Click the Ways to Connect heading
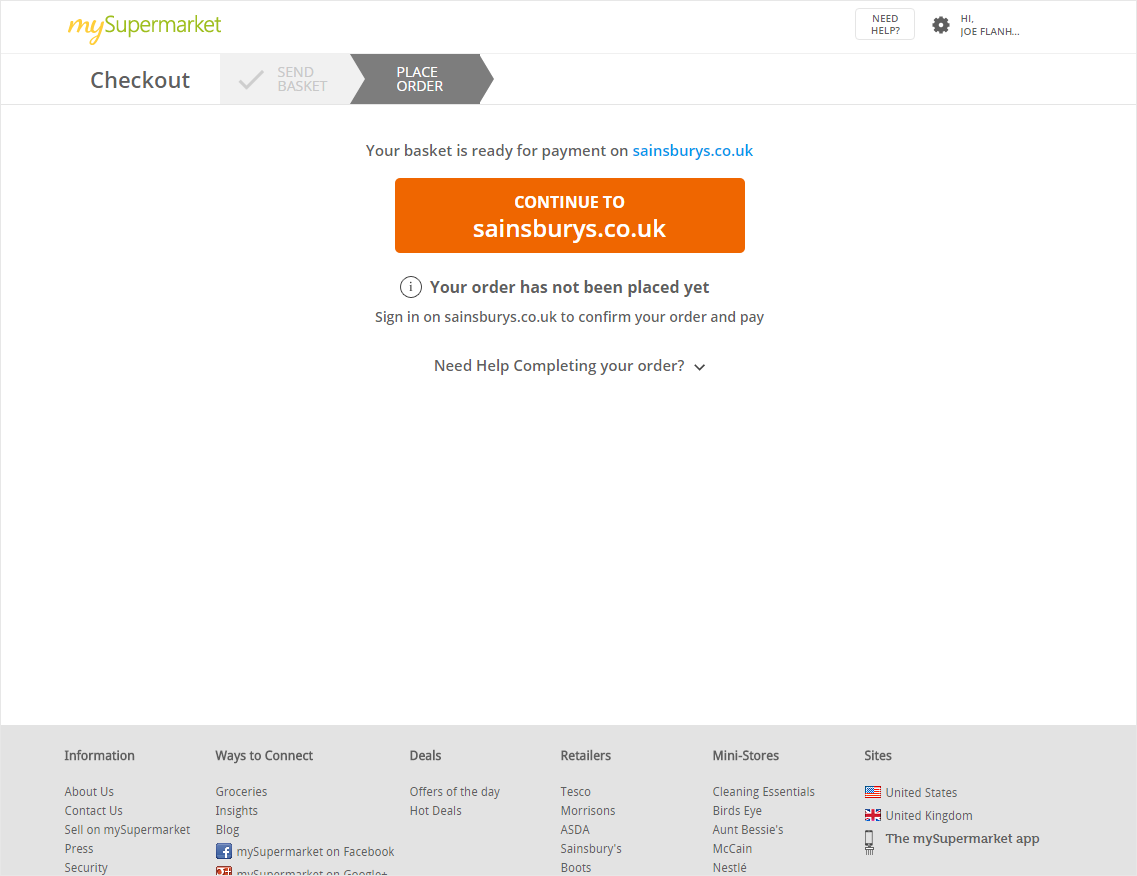 click(x=264, y=756)
